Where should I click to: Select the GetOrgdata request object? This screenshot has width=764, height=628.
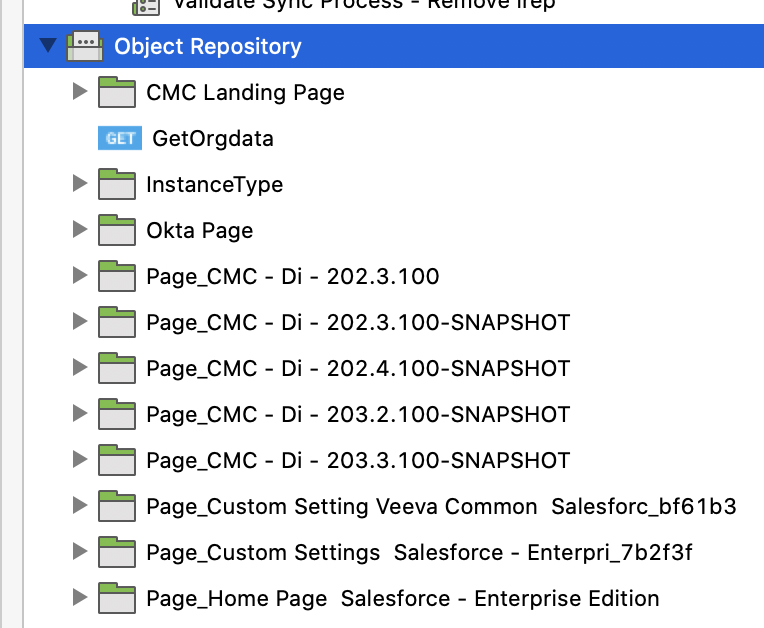212,138
